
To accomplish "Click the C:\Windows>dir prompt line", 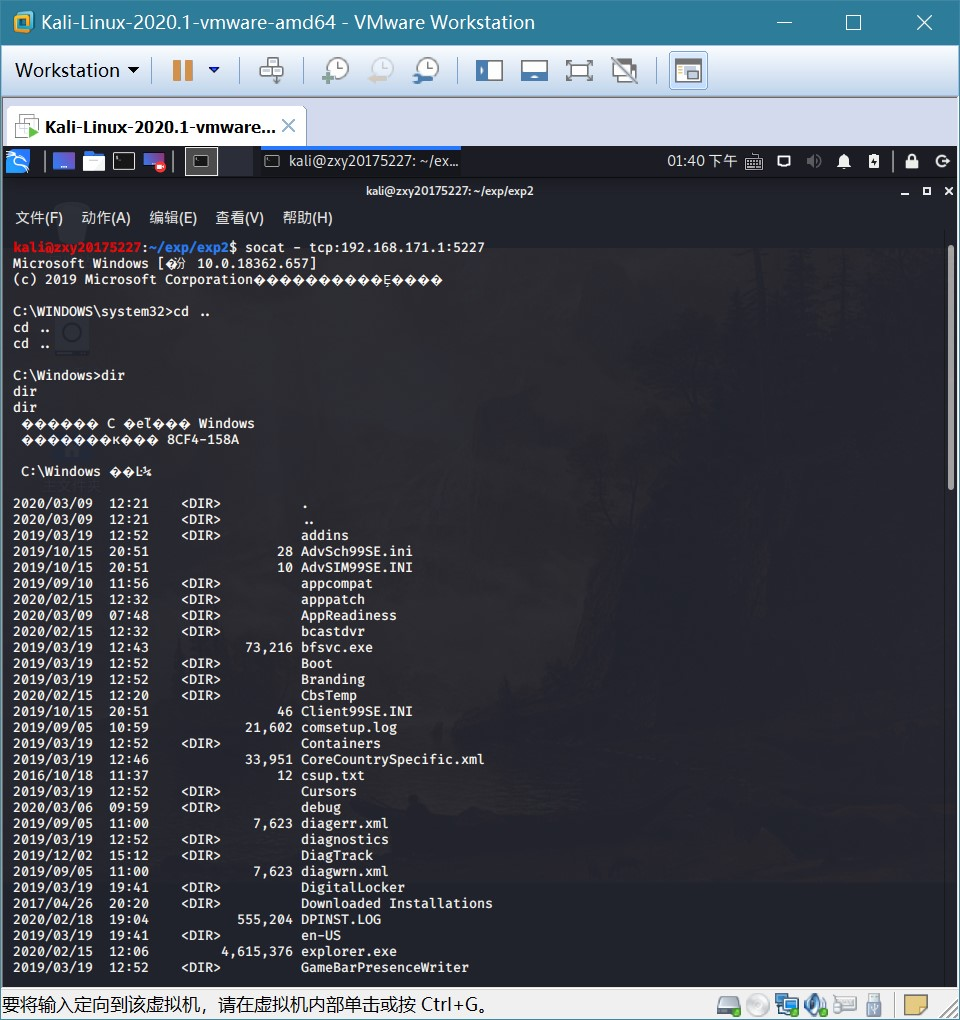I will coord(69,375).
